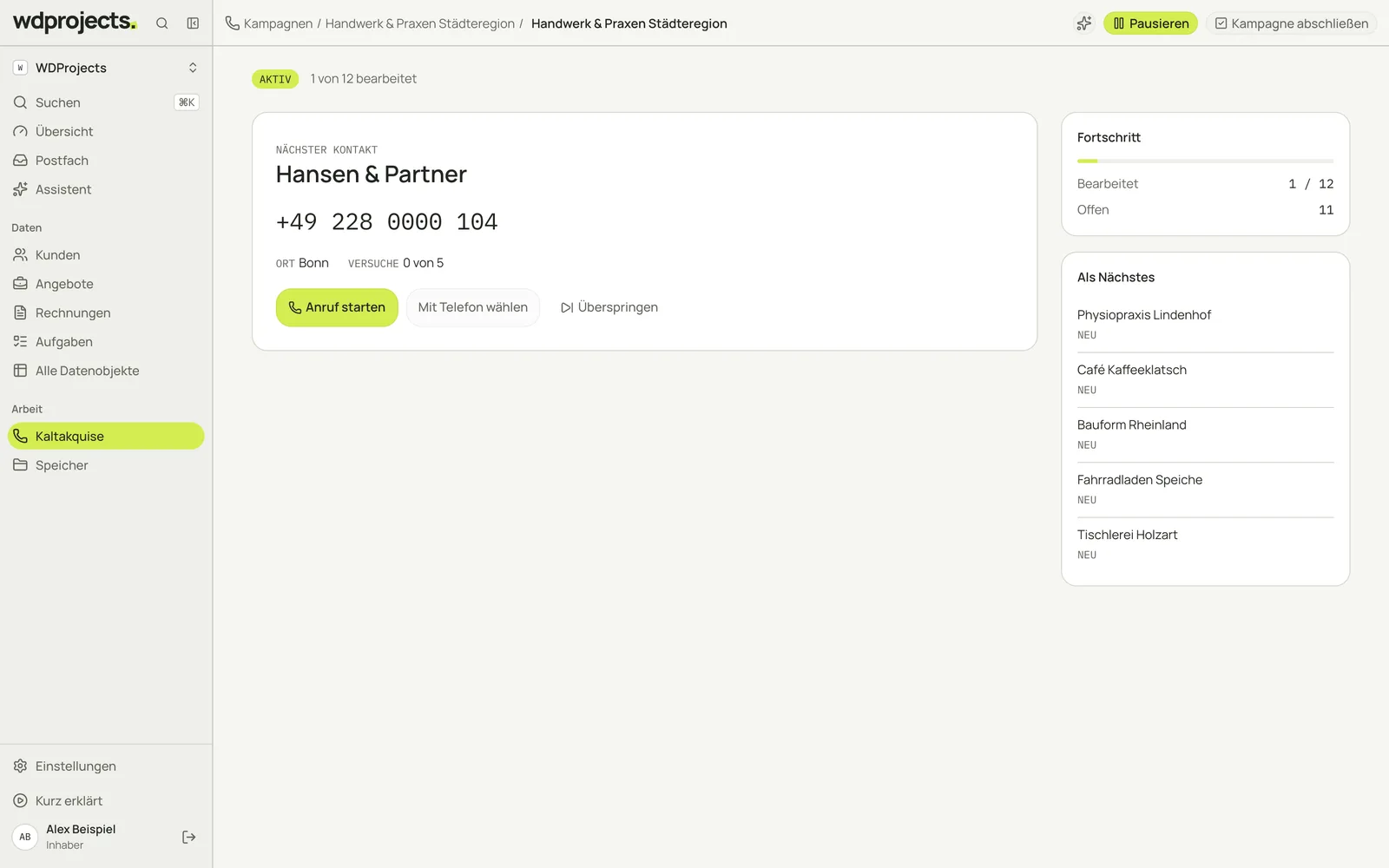
Task: Open Kurz erklärt help
Action: tap(106, 800)
